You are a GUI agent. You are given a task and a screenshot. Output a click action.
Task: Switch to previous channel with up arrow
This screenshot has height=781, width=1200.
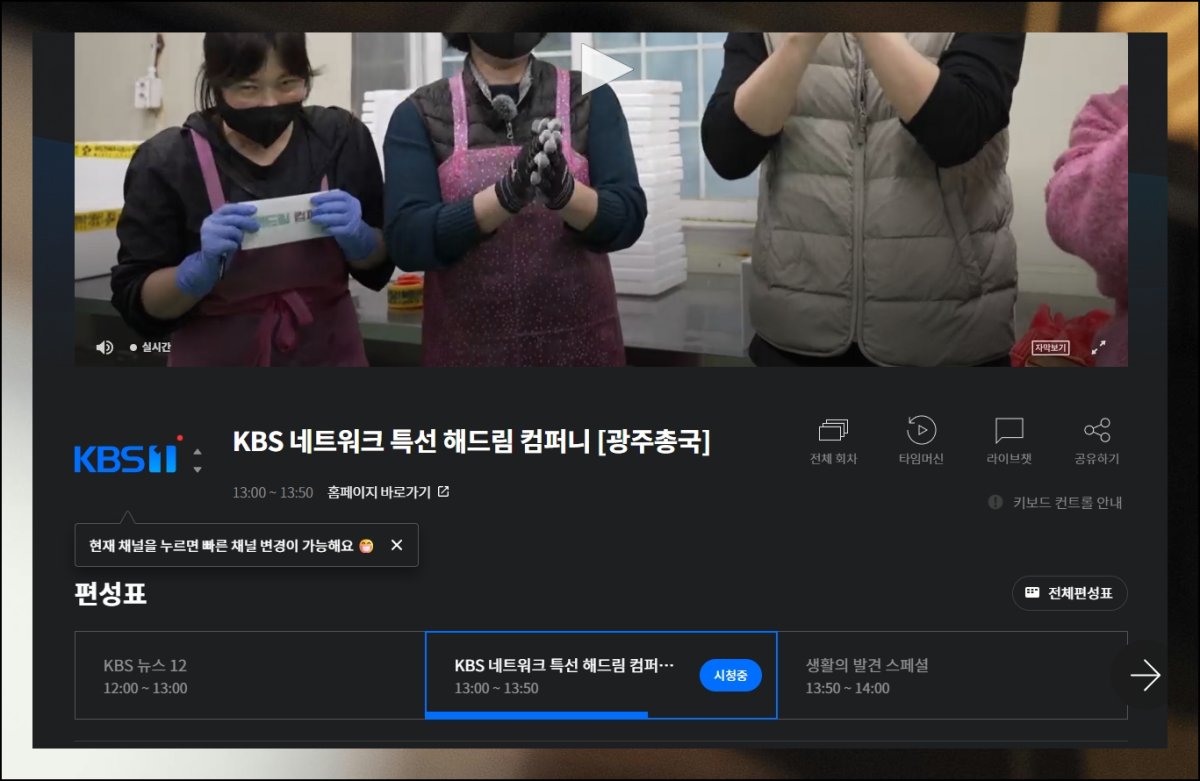pyautogui.click(x=197, y=451)
